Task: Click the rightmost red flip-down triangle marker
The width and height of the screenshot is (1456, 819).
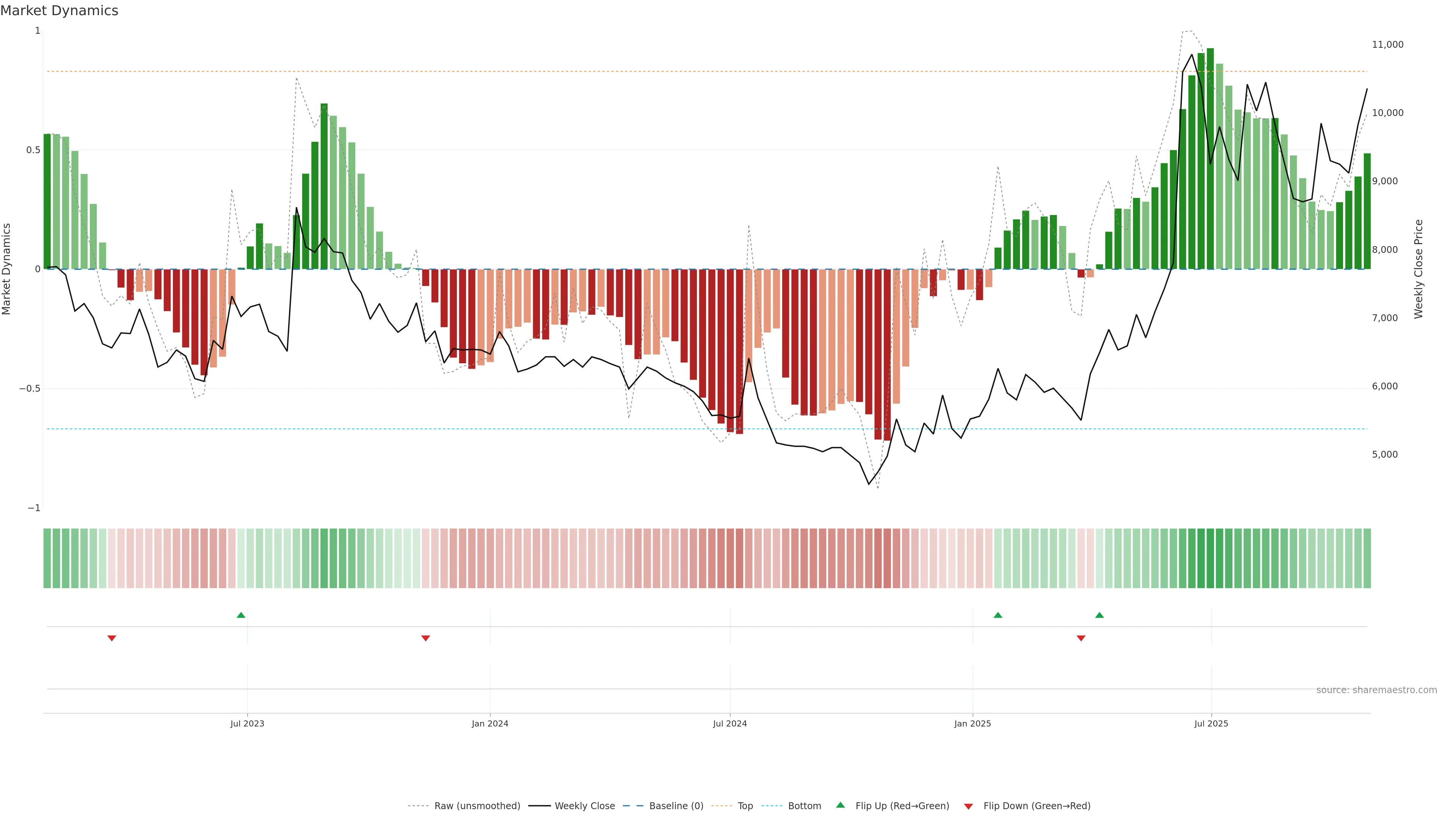Action: pos(1081,638)
